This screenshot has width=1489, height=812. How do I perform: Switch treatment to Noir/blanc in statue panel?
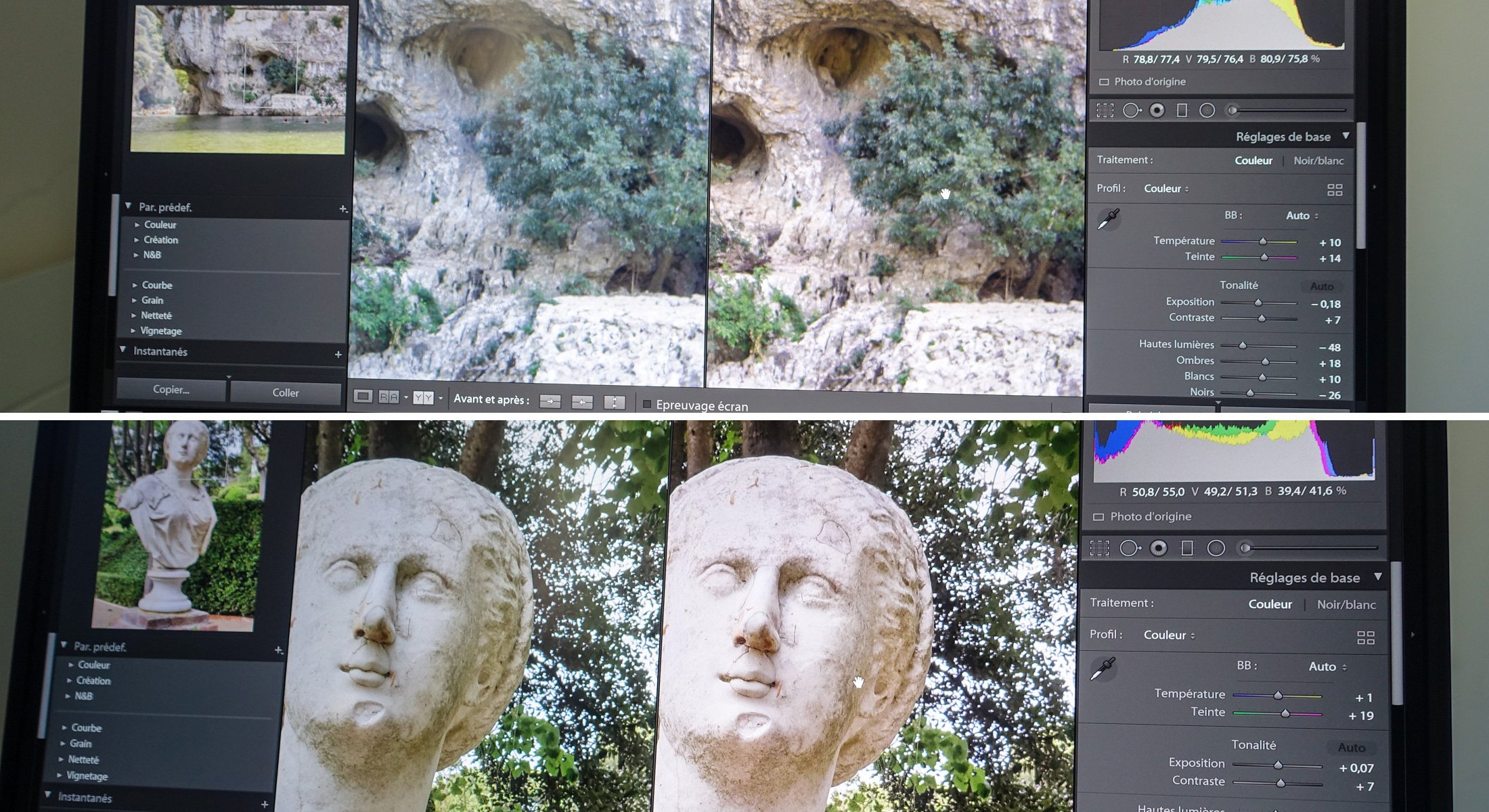(1346, 604)
